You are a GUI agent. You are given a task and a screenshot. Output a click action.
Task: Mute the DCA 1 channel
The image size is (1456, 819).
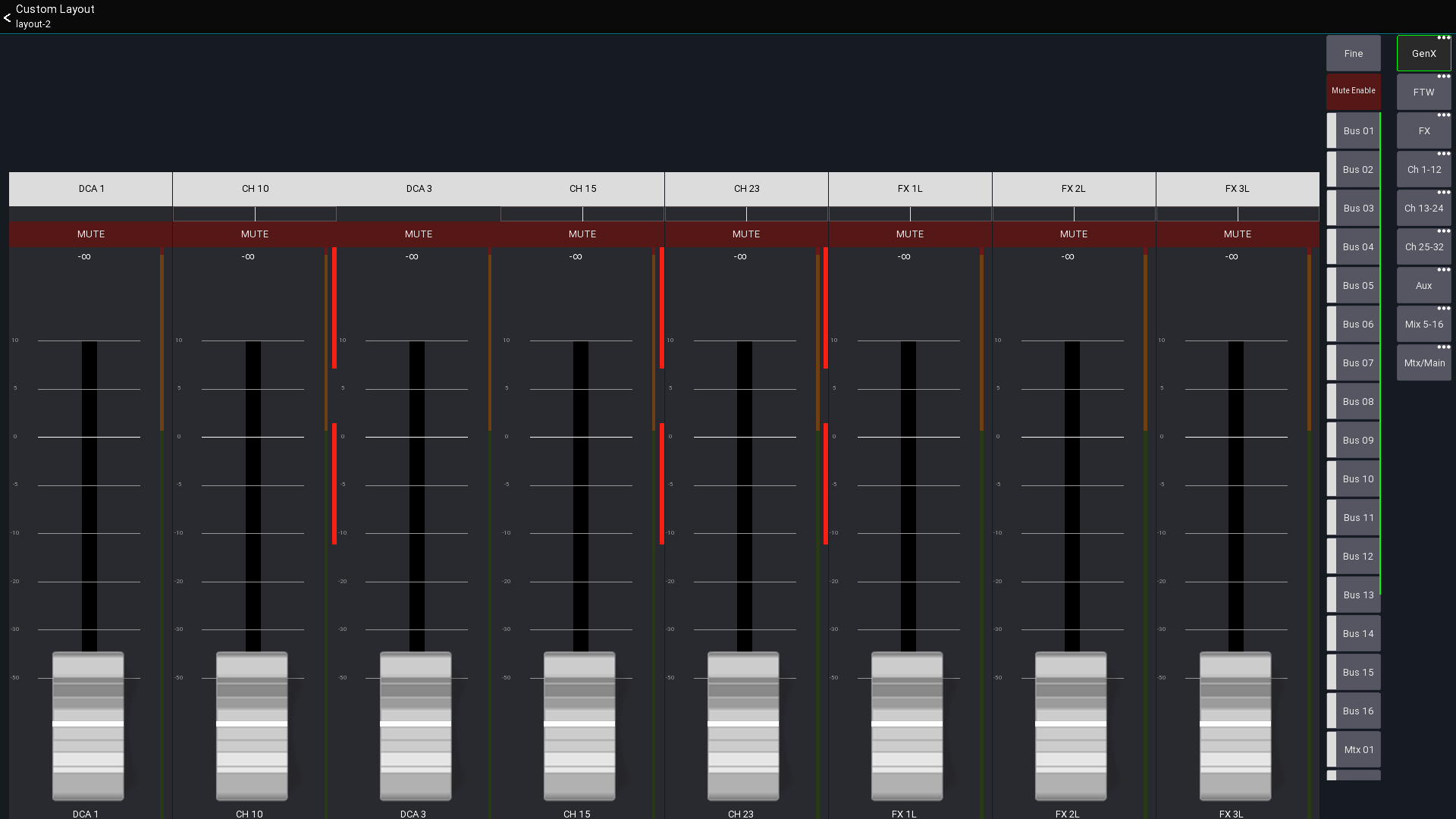[91, 234]
